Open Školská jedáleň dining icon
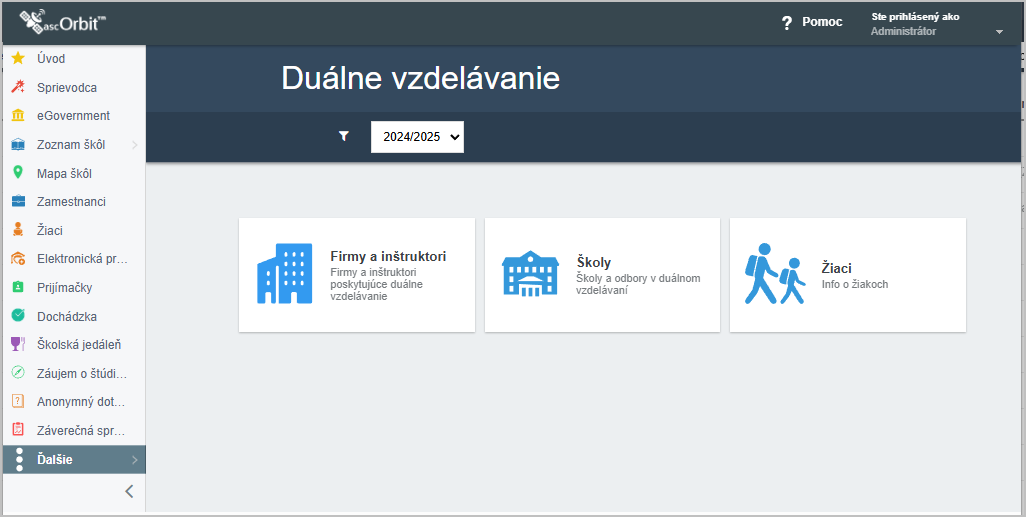 [x=18, y=344]
